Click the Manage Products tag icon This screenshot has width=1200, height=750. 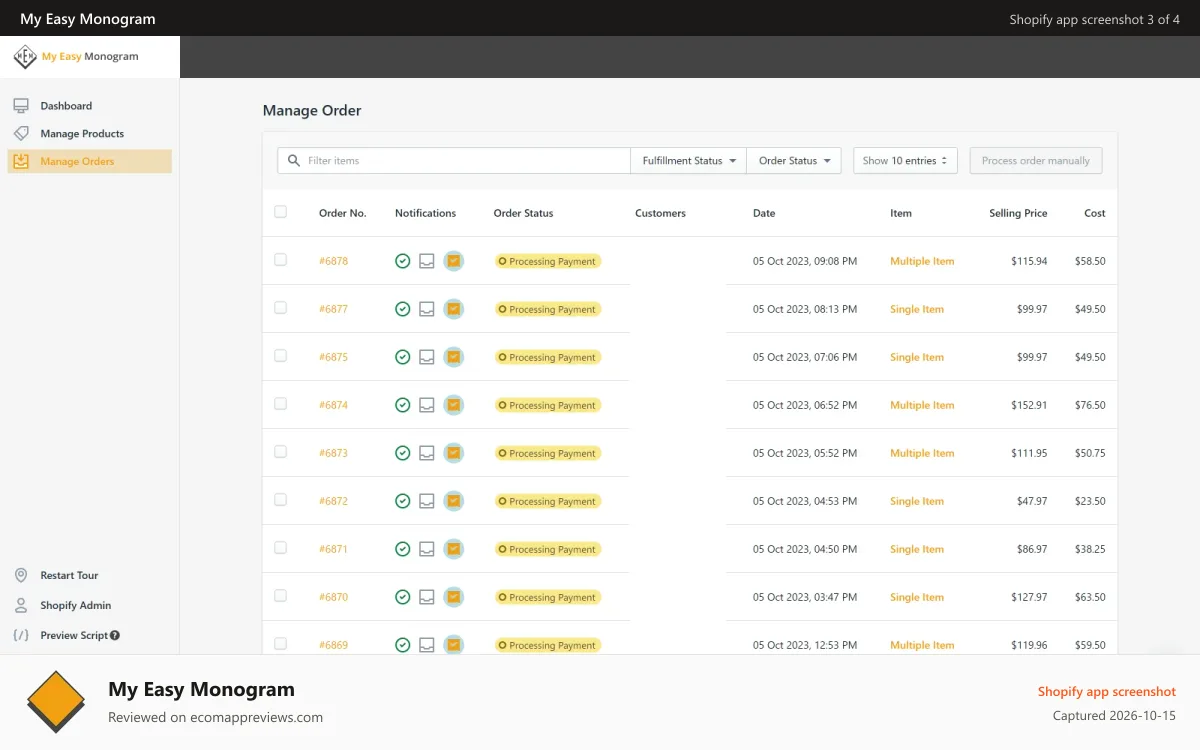coord(21,133)
